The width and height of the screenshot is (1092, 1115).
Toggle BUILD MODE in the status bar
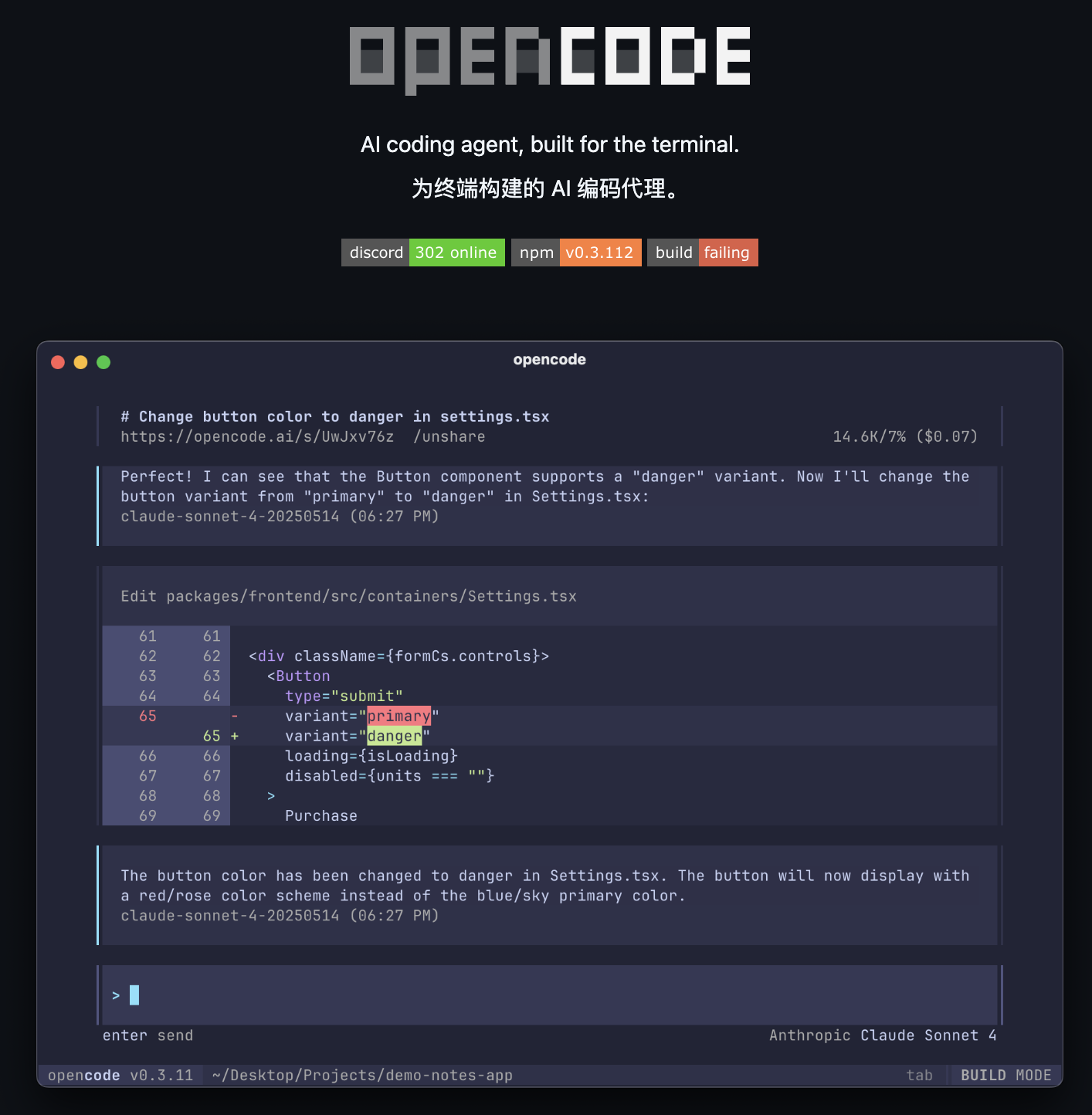1005,1074
